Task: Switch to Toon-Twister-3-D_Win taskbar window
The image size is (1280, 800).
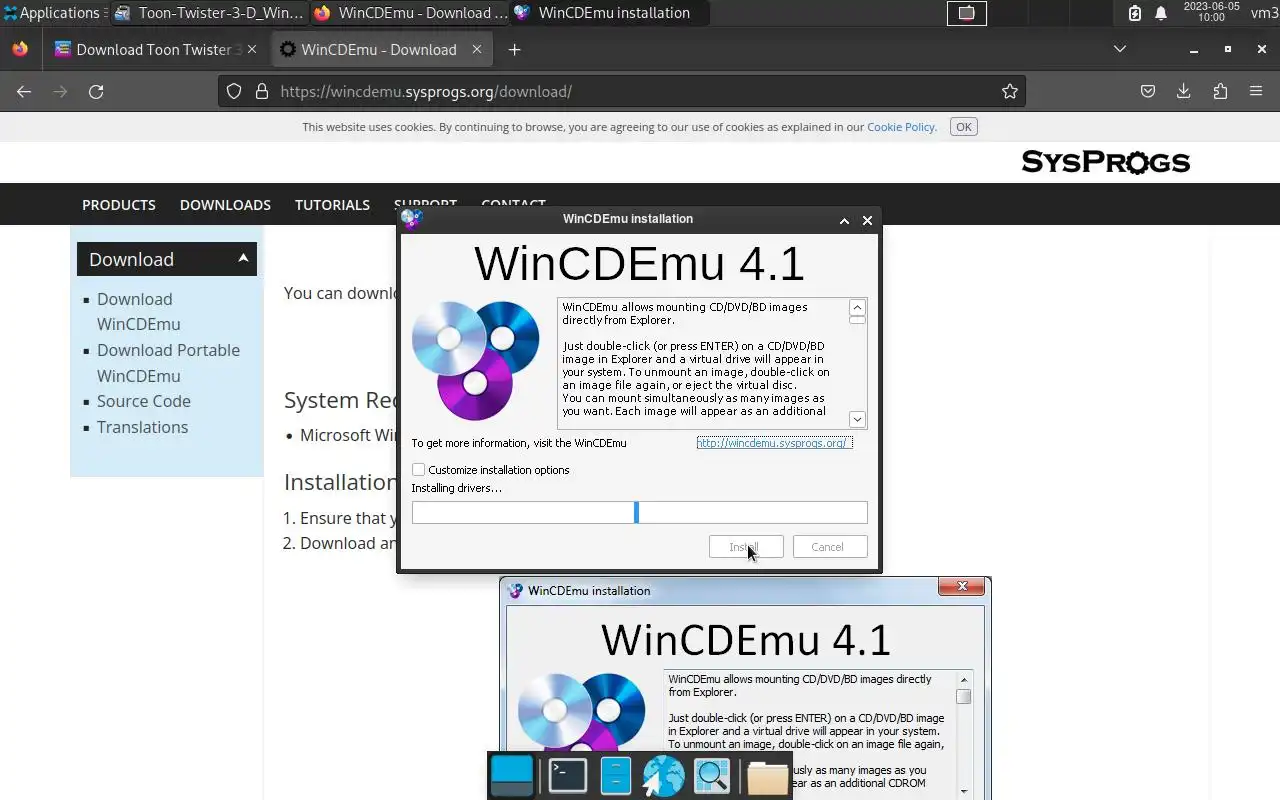Action: tap(209, 13)
